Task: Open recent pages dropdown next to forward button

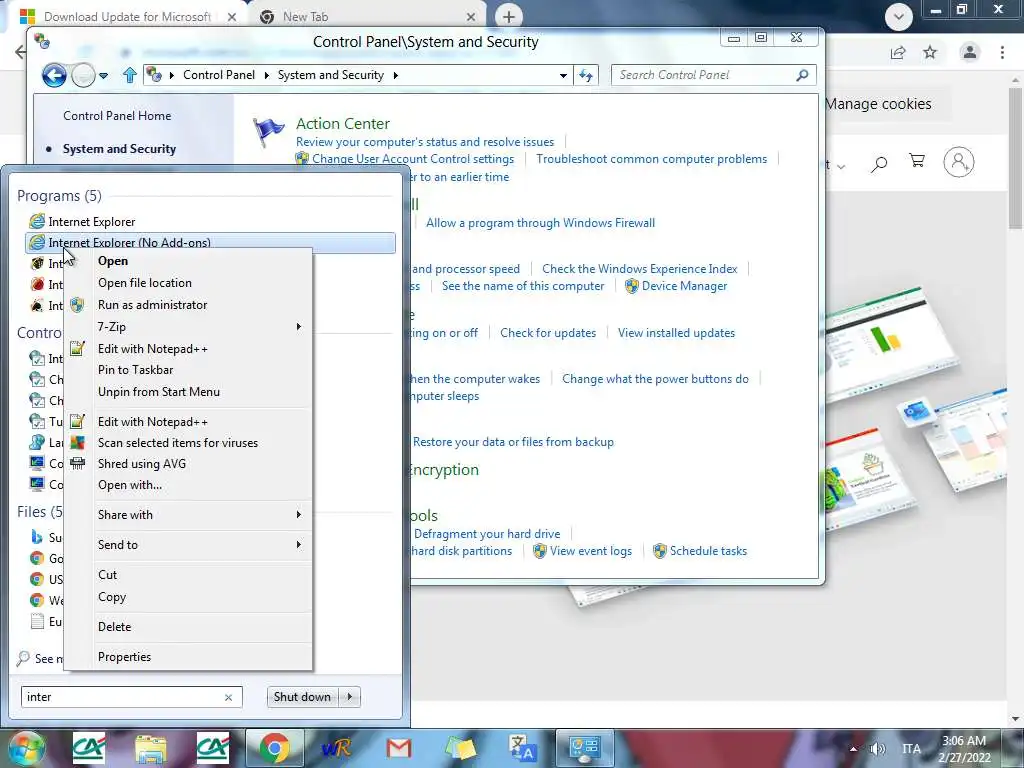Action: click(103, 76)
